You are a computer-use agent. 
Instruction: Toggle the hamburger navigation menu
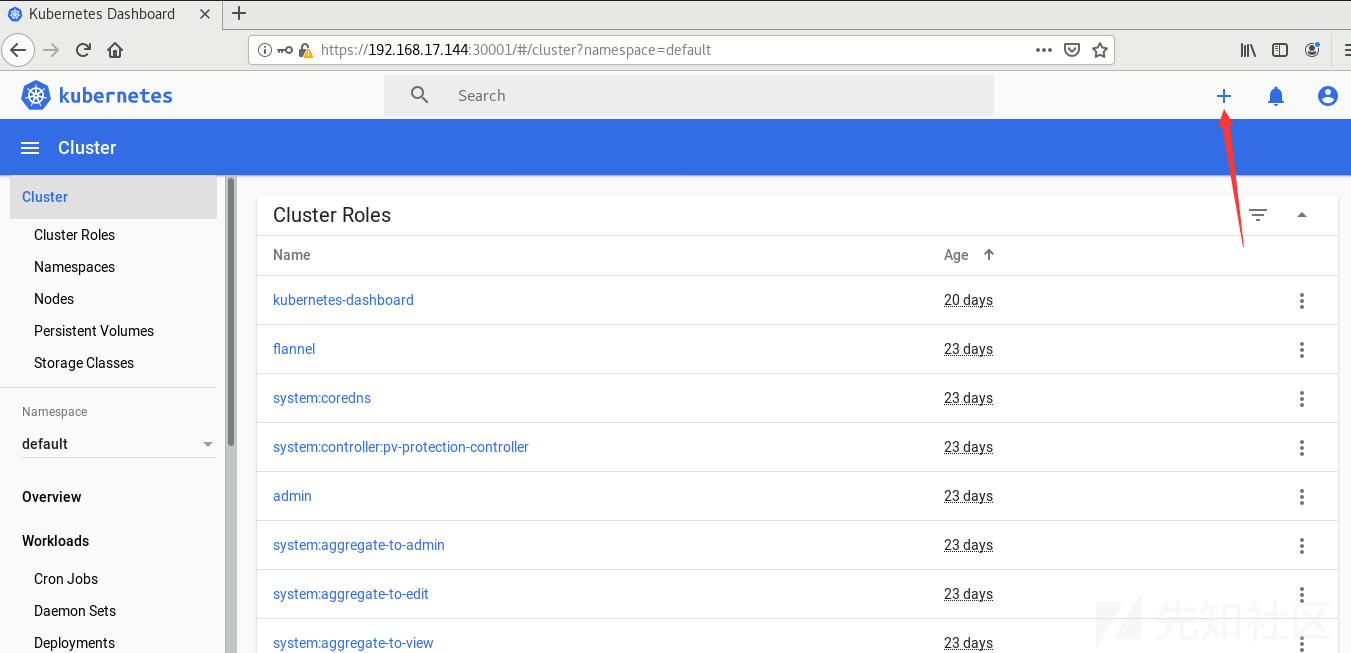point(30,148)
